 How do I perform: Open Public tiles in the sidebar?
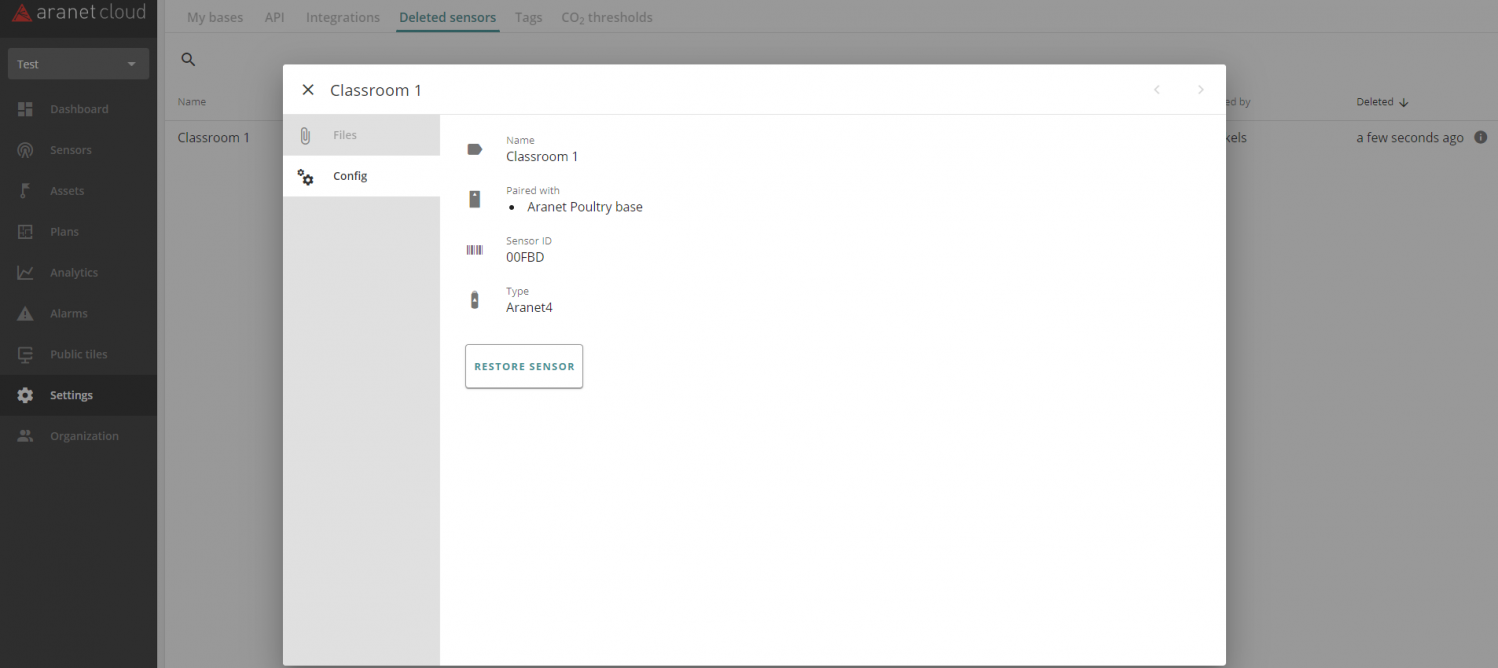coord(78,355)
